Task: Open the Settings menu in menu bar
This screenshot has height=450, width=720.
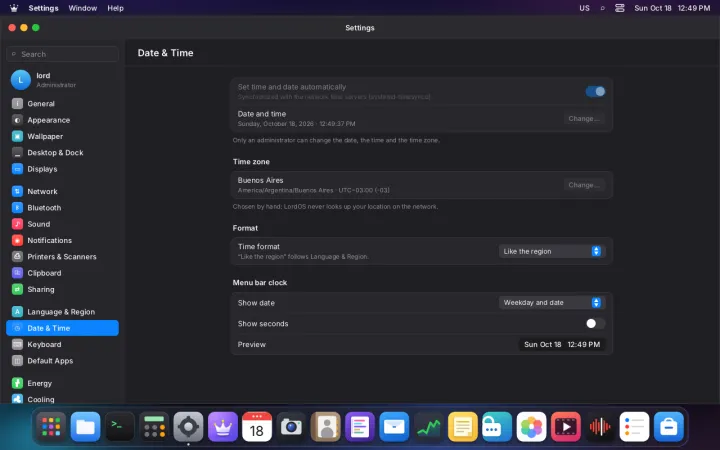Action: coord(44,8)
